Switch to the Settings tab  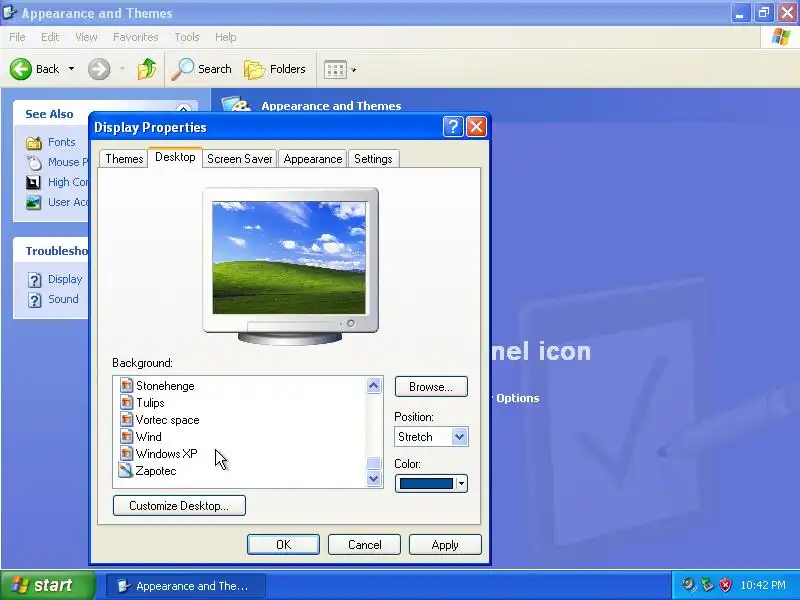pyautogui.click(x=373, y=159)
